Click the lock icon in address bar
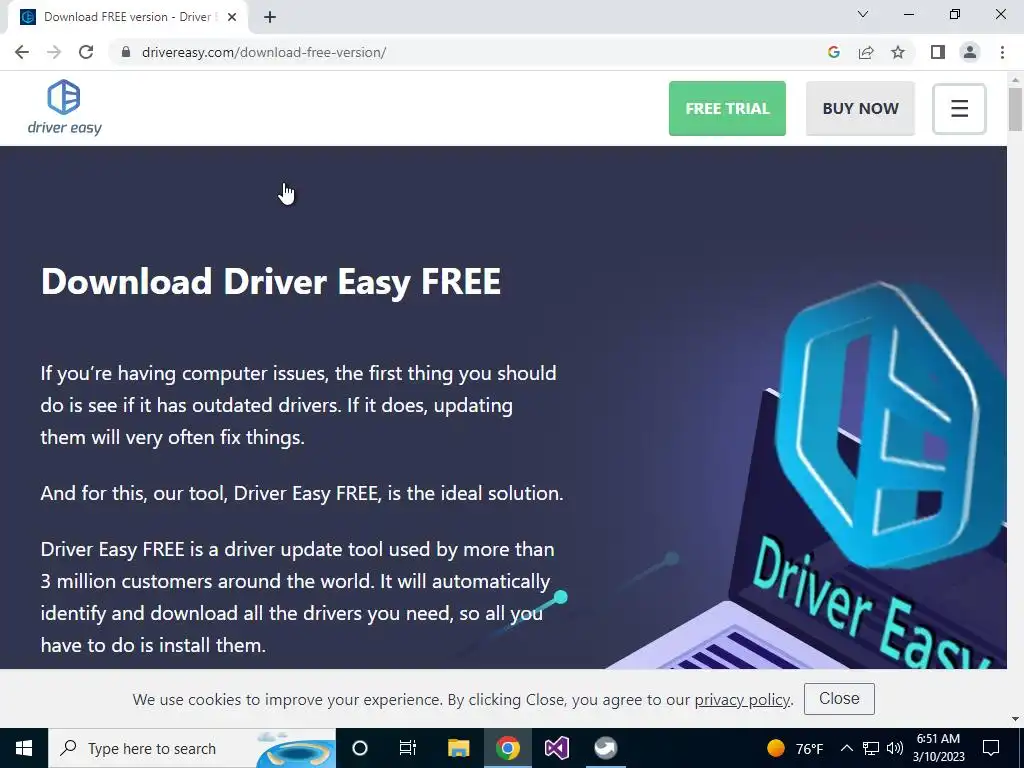 point(126,52)
